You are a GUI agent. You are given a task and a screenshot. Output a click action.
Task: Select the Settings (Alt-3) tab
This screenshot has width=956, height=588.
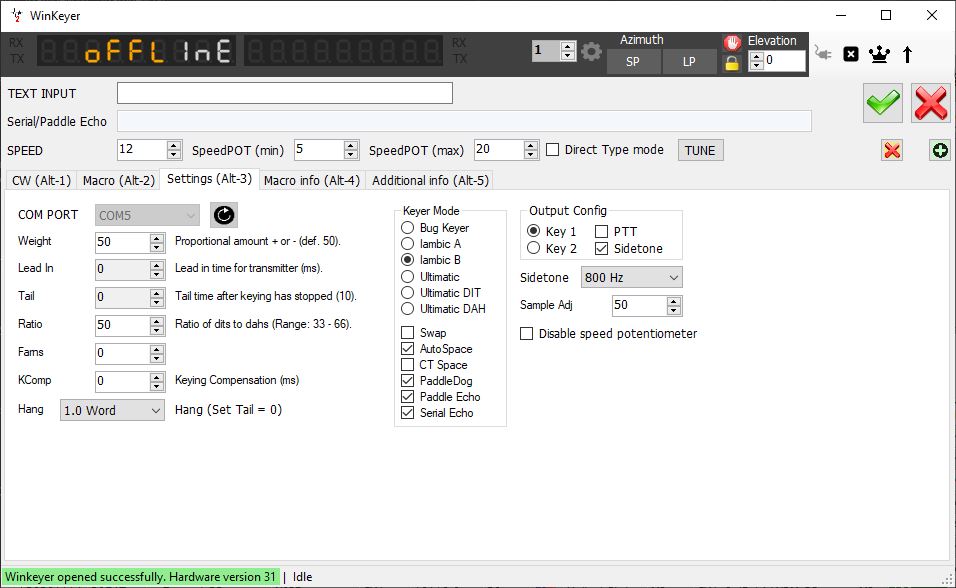coord(209,179)
